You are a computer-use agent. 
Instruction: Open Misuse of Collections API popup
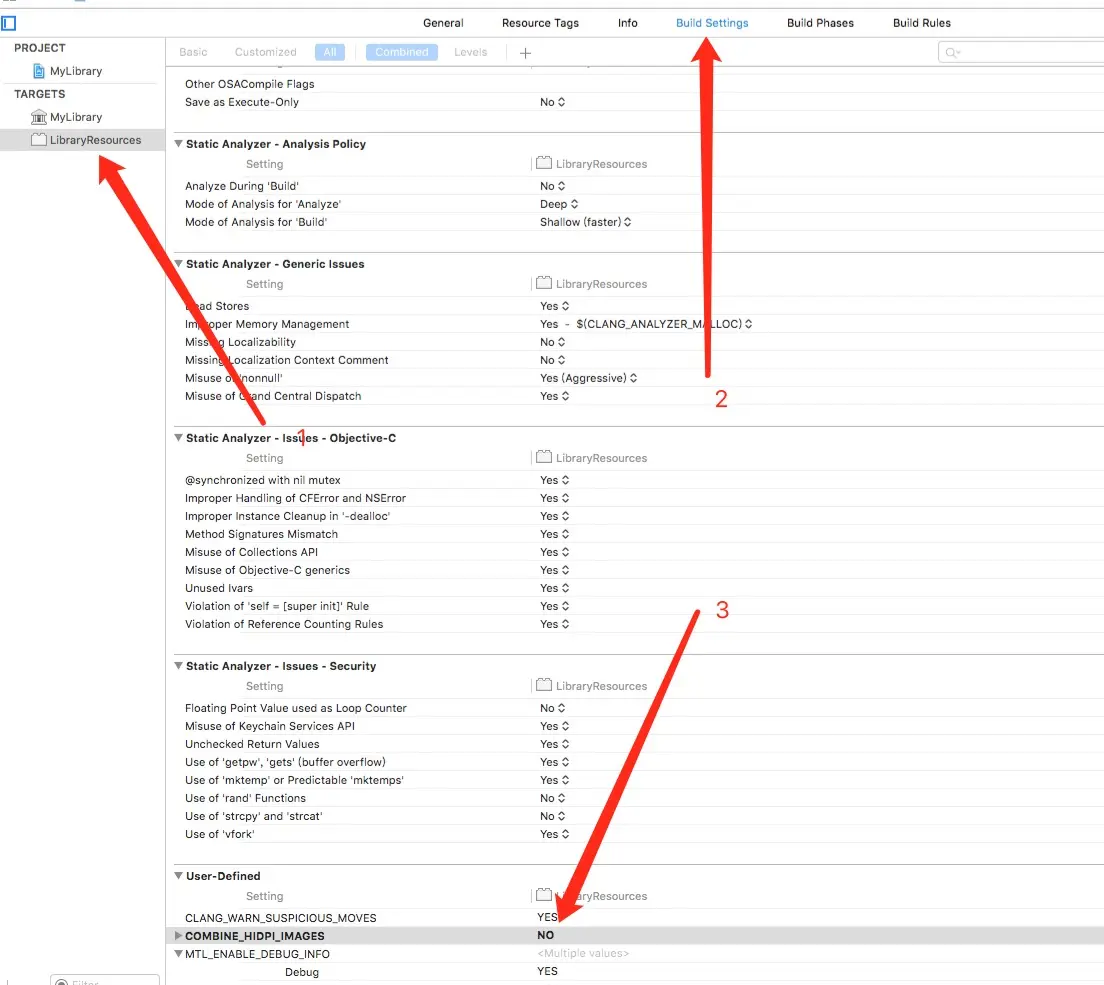tap(554, 553)
